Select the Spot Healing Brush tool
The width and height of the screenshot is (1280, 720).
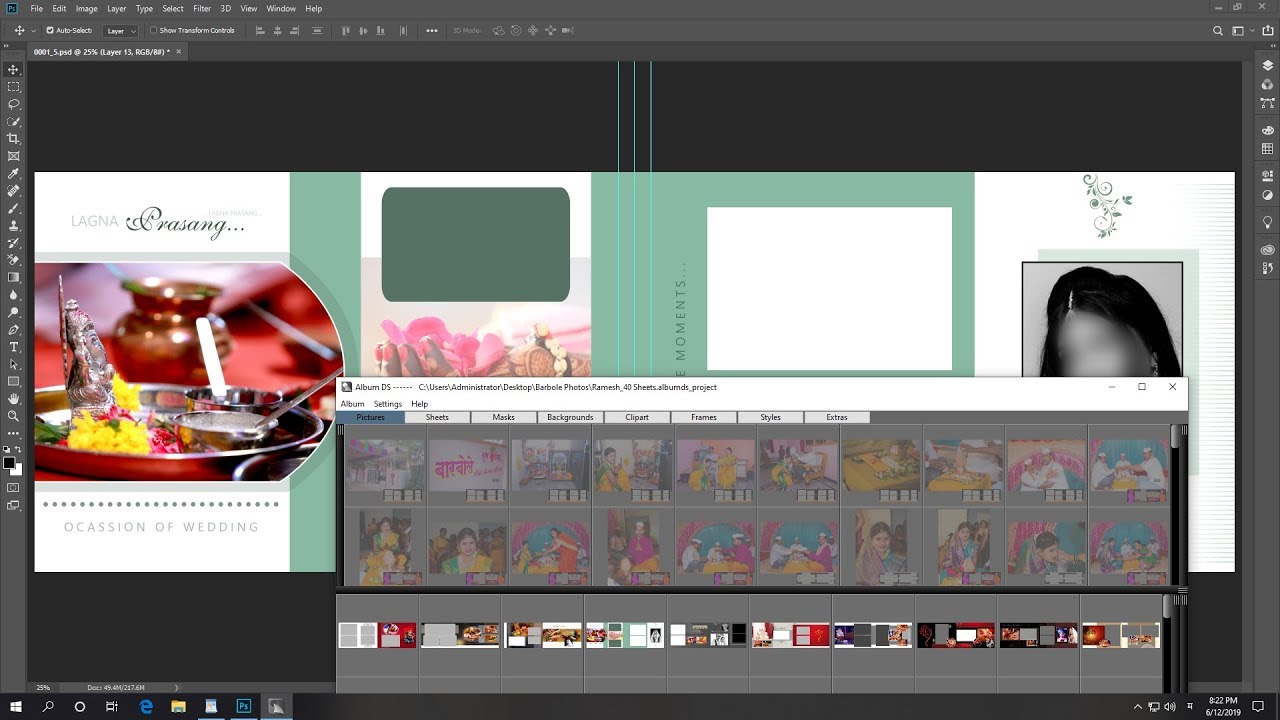(13, 190)
